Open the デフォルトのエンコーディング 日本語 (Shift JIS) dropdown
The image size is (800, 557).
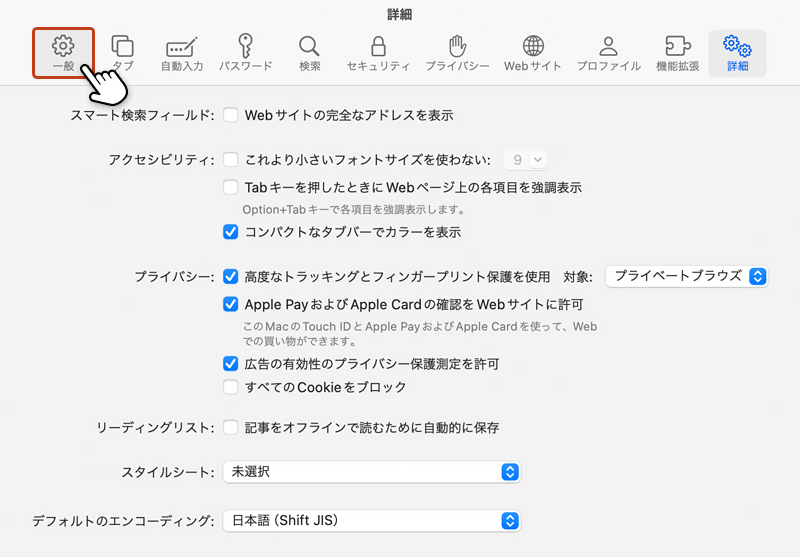[371, 521]
